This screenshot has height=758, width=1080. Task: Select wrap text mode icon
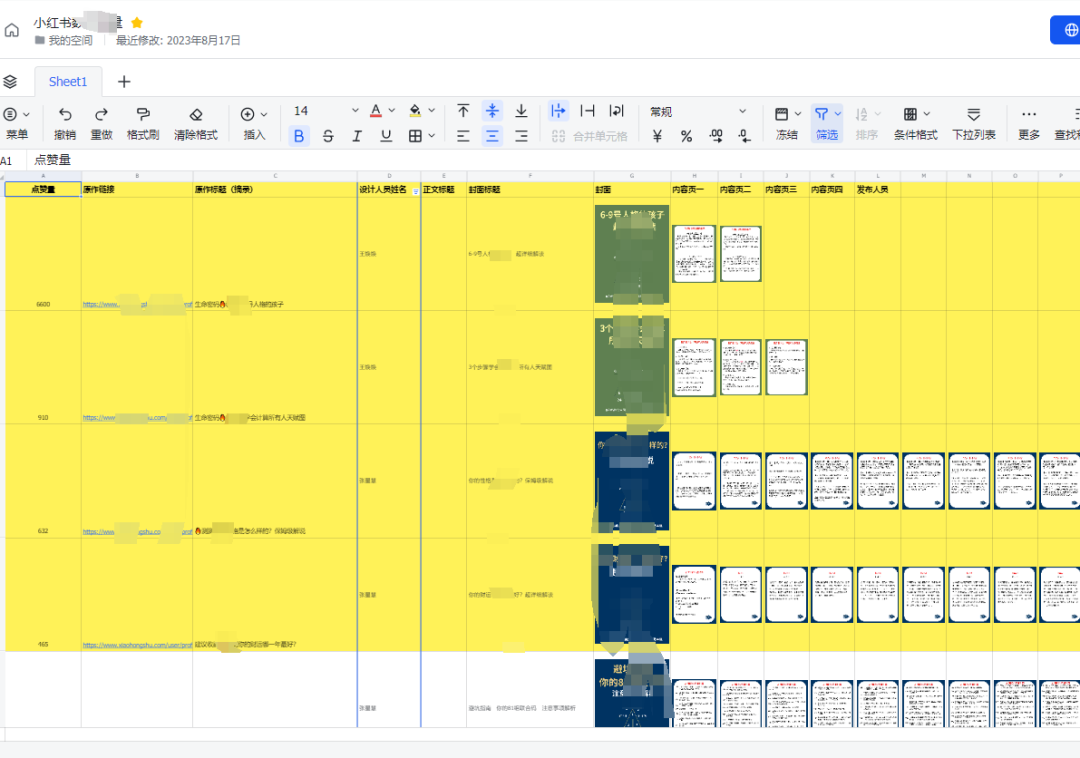616,111
